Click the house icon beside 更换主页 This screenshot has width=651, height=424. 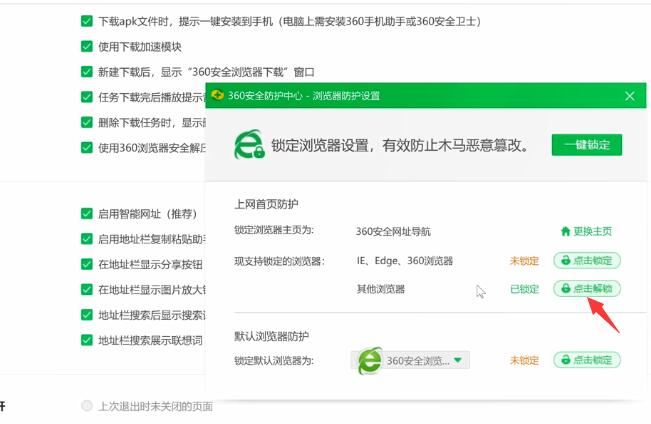tap(565, 231)
